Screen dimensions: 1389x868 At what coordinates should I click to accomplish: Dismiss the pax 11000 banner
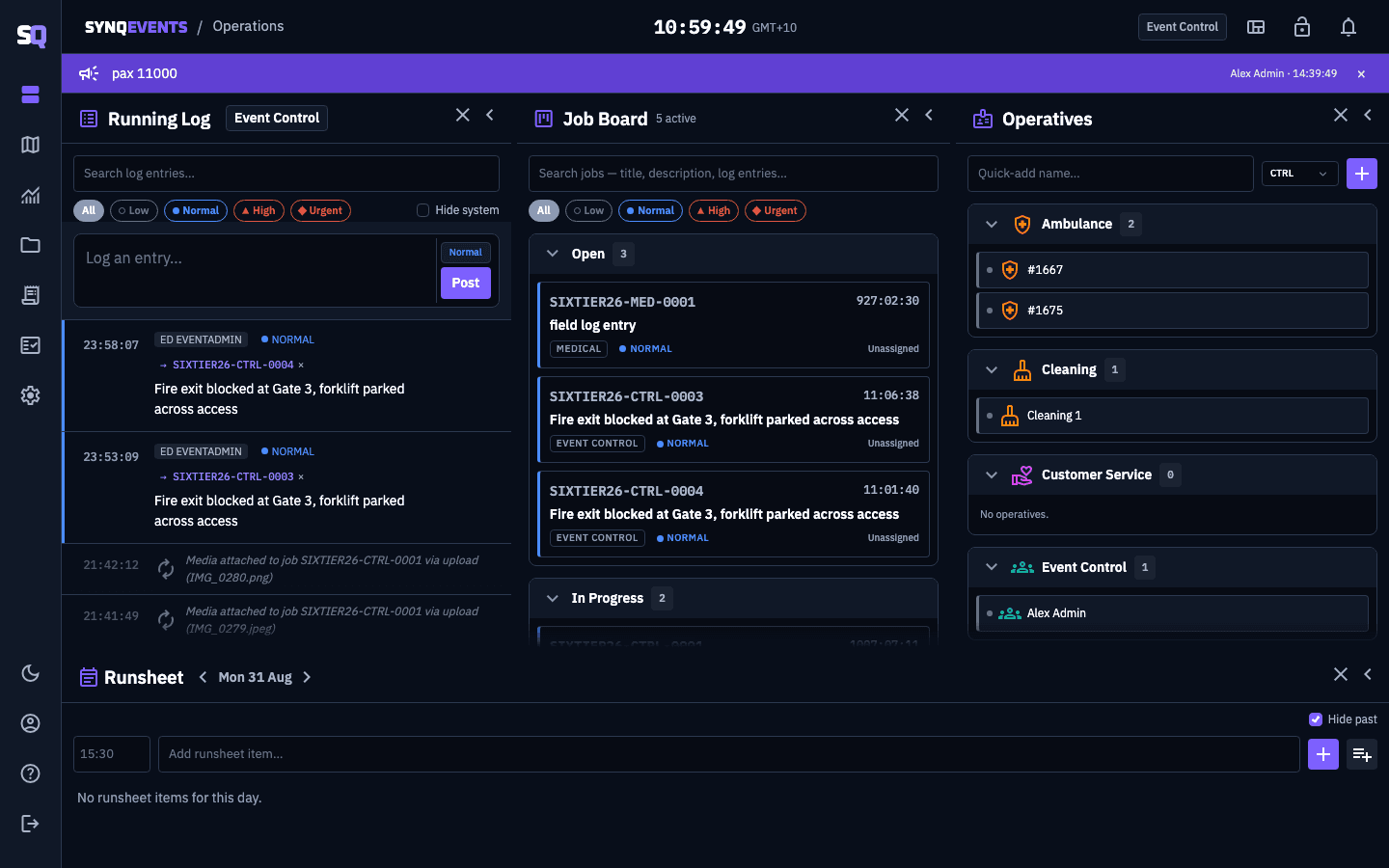[1361, 74]
